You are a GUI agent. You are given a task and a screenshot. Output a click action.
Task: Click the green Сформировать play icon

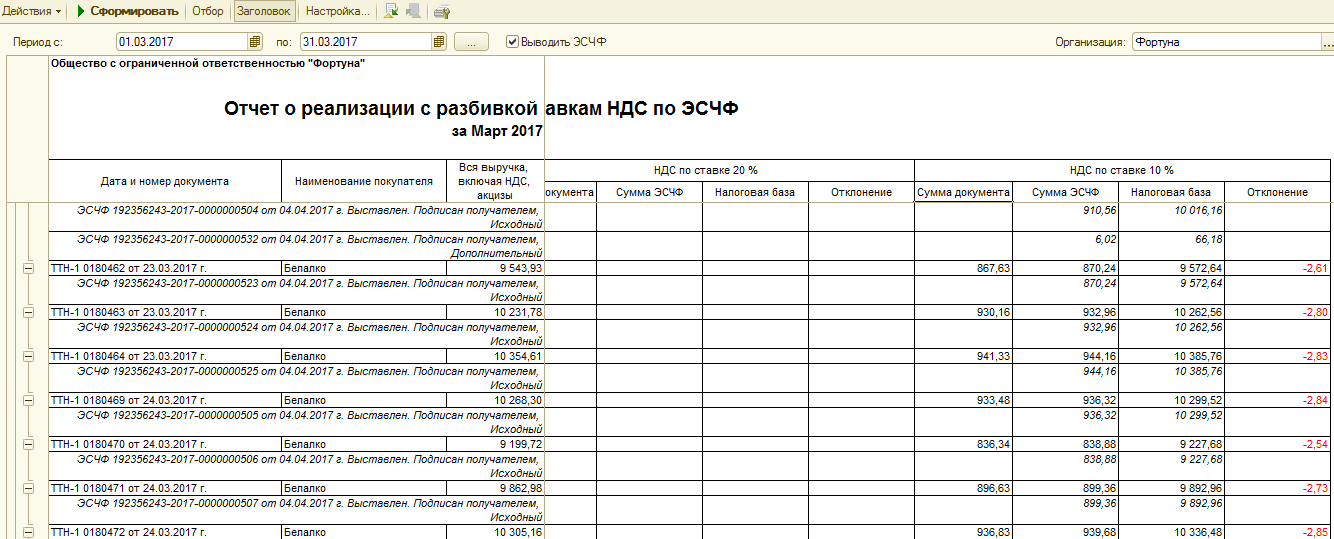[x=81, y=12]
